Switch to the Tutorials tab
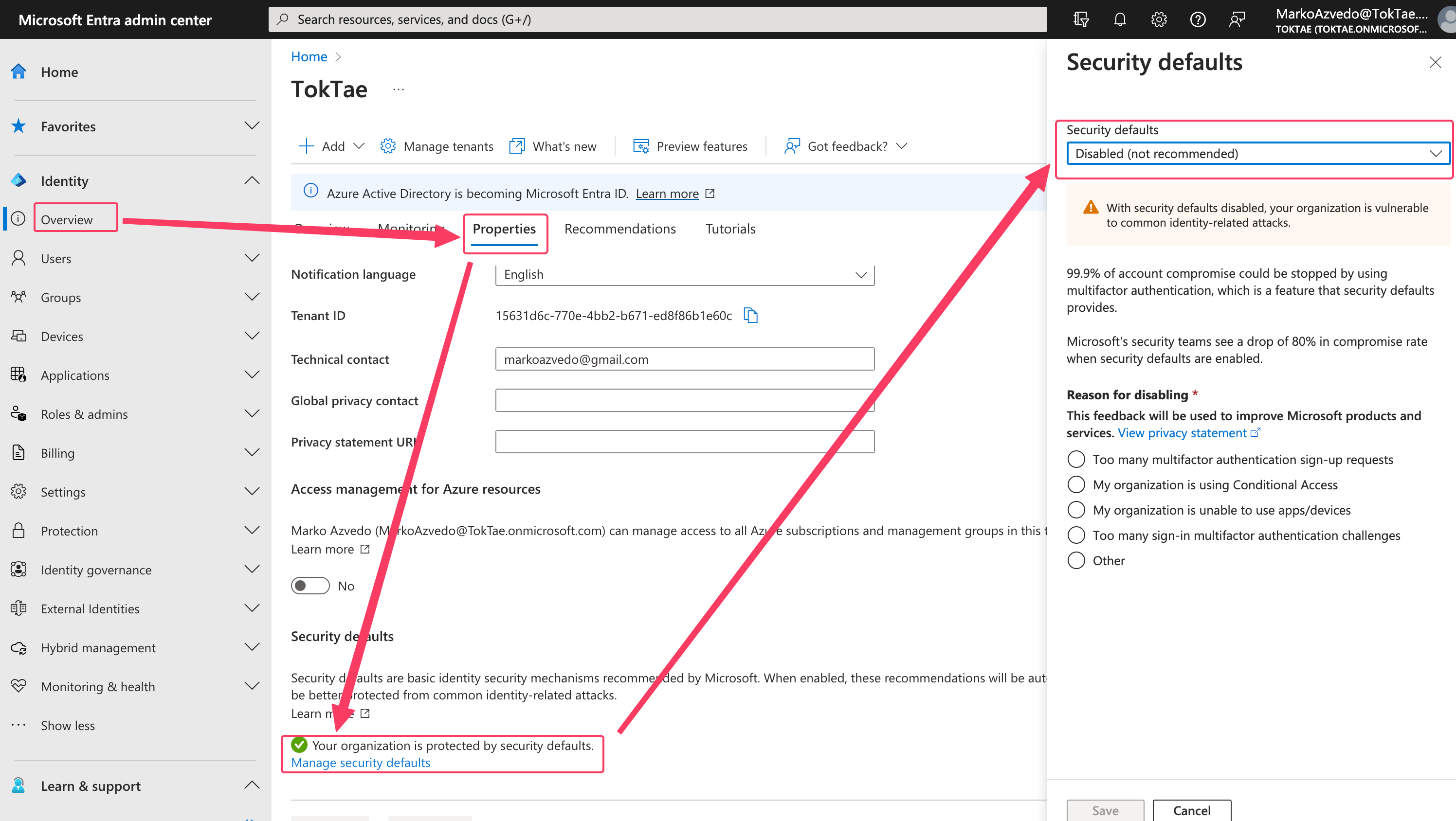The image size is (1456, 821). click(x=730, y=228)
